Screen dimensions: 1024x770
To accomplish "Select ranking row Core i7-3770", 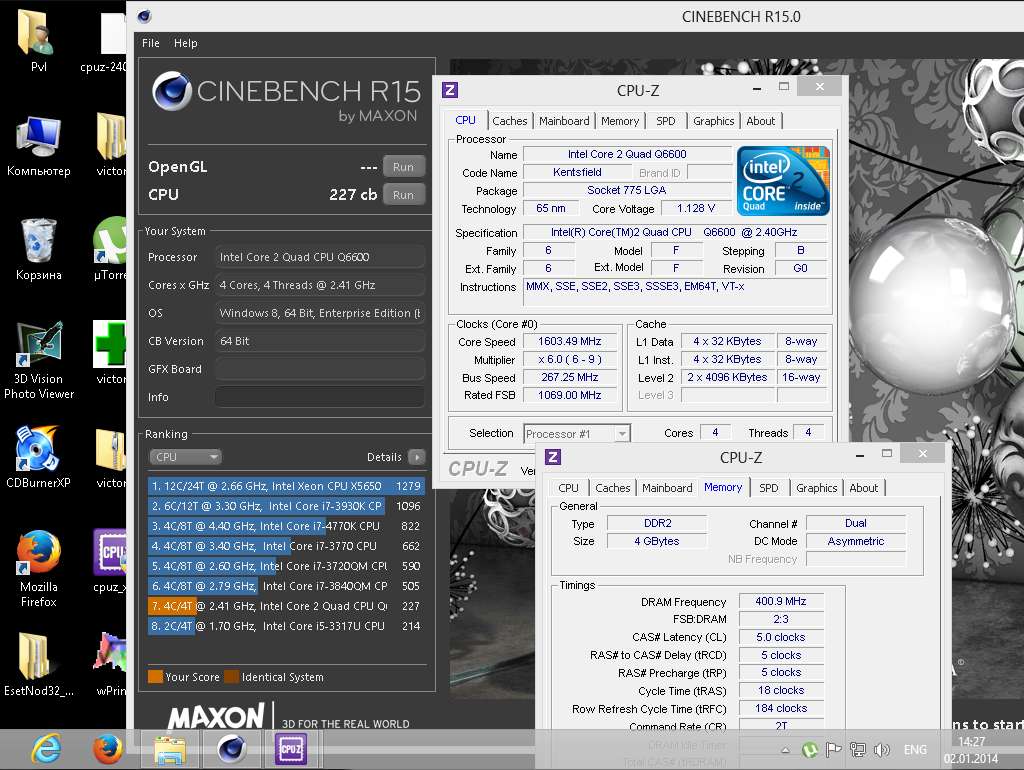I will 286,546.
